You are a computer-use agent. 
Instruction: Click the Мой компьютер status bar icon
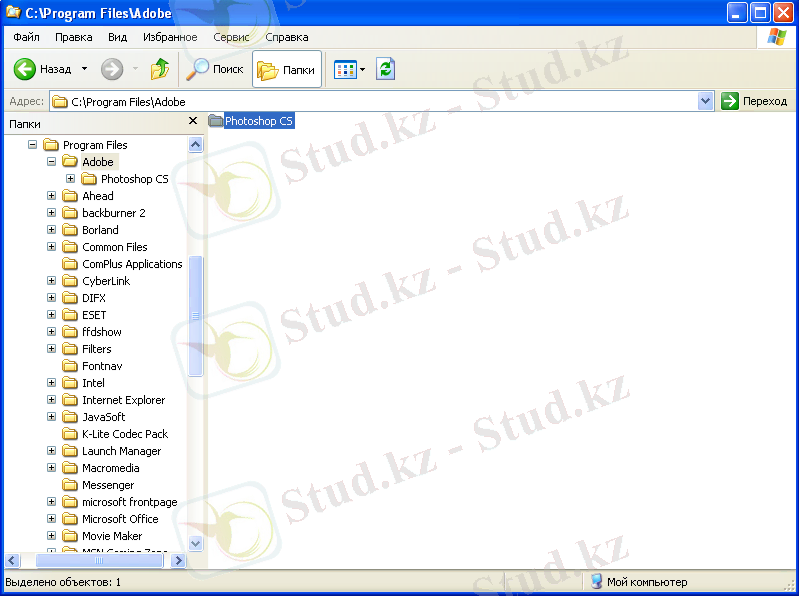pos(596,582)
